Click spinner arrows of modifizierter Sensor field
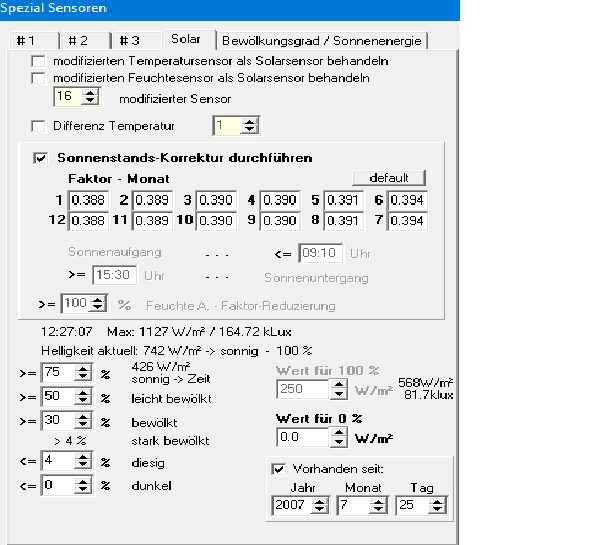 click(90, 97)
